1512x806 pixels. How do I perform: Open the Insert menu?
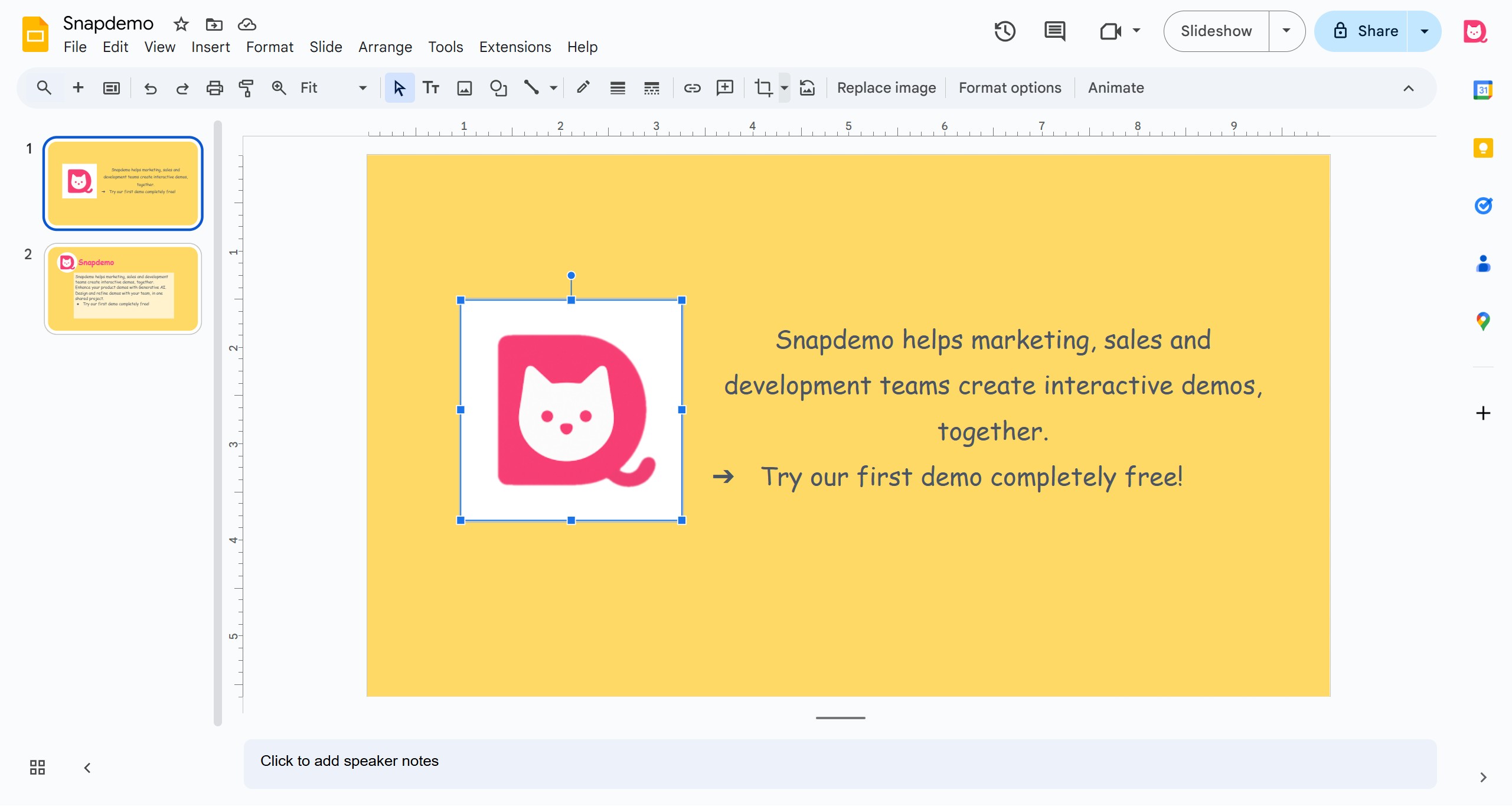click(210, 47)
